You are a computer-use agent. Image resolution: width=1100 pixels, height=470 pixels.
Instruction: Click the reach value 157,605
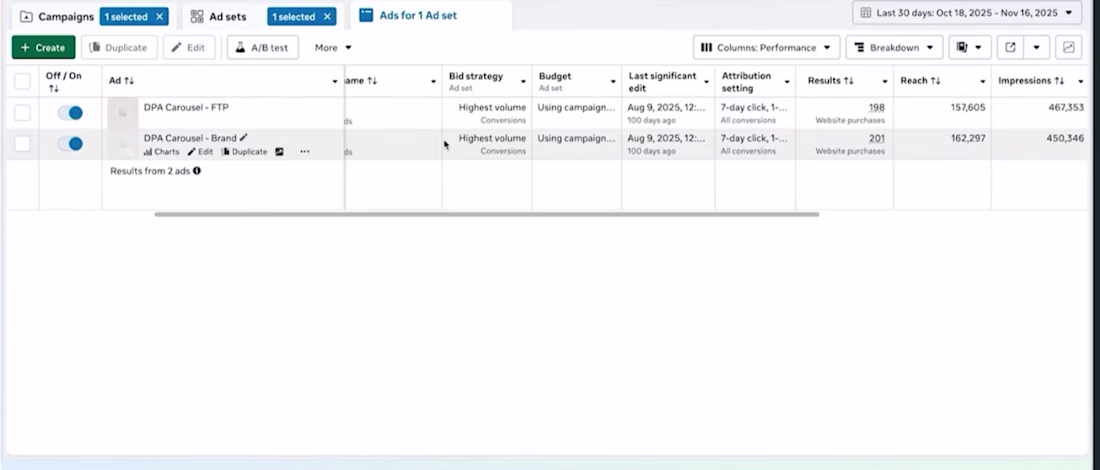[968, 107]
